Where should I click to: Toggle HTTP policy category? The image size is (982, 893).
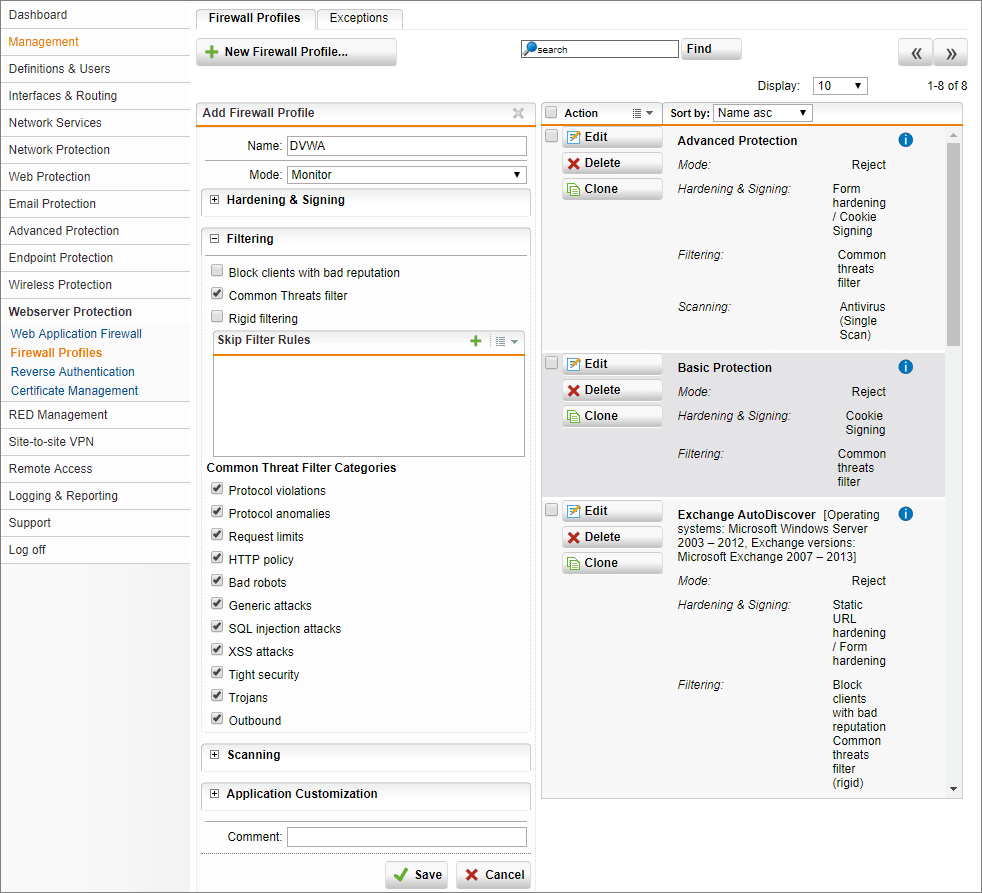click(x=217, y=557)
